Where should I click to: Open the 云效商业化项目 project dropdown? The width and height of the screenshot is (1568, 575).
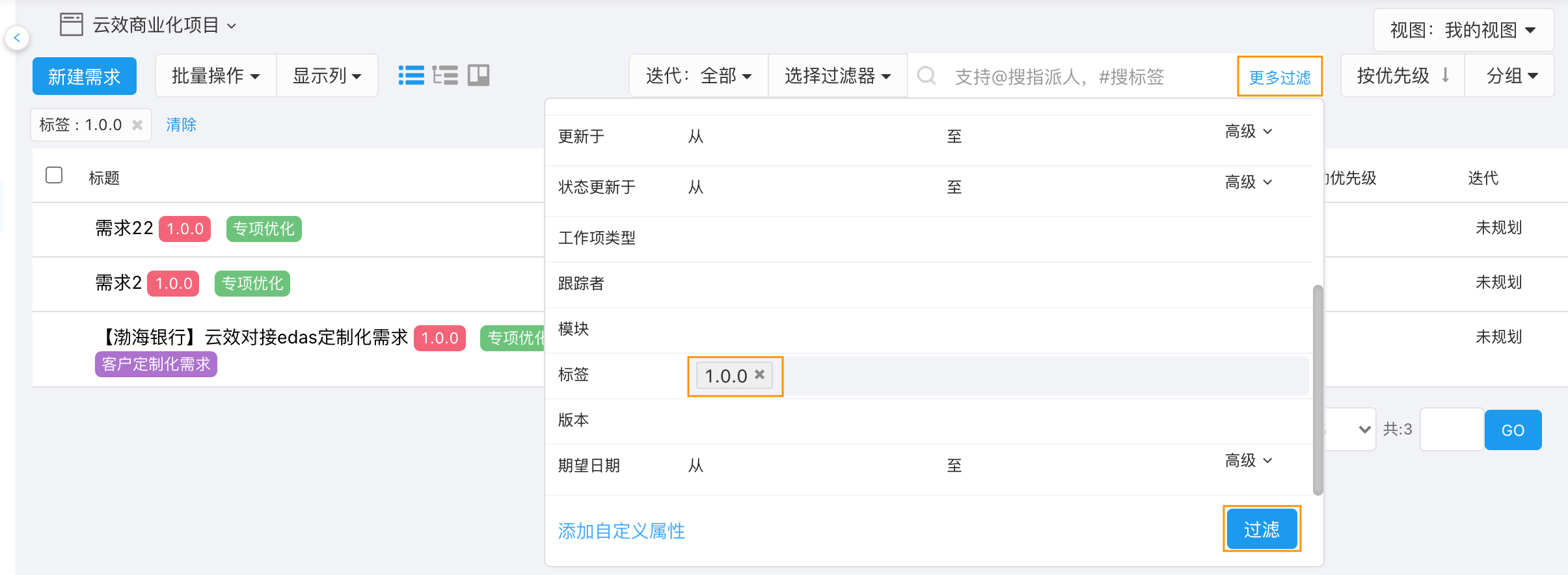[164, 25]
